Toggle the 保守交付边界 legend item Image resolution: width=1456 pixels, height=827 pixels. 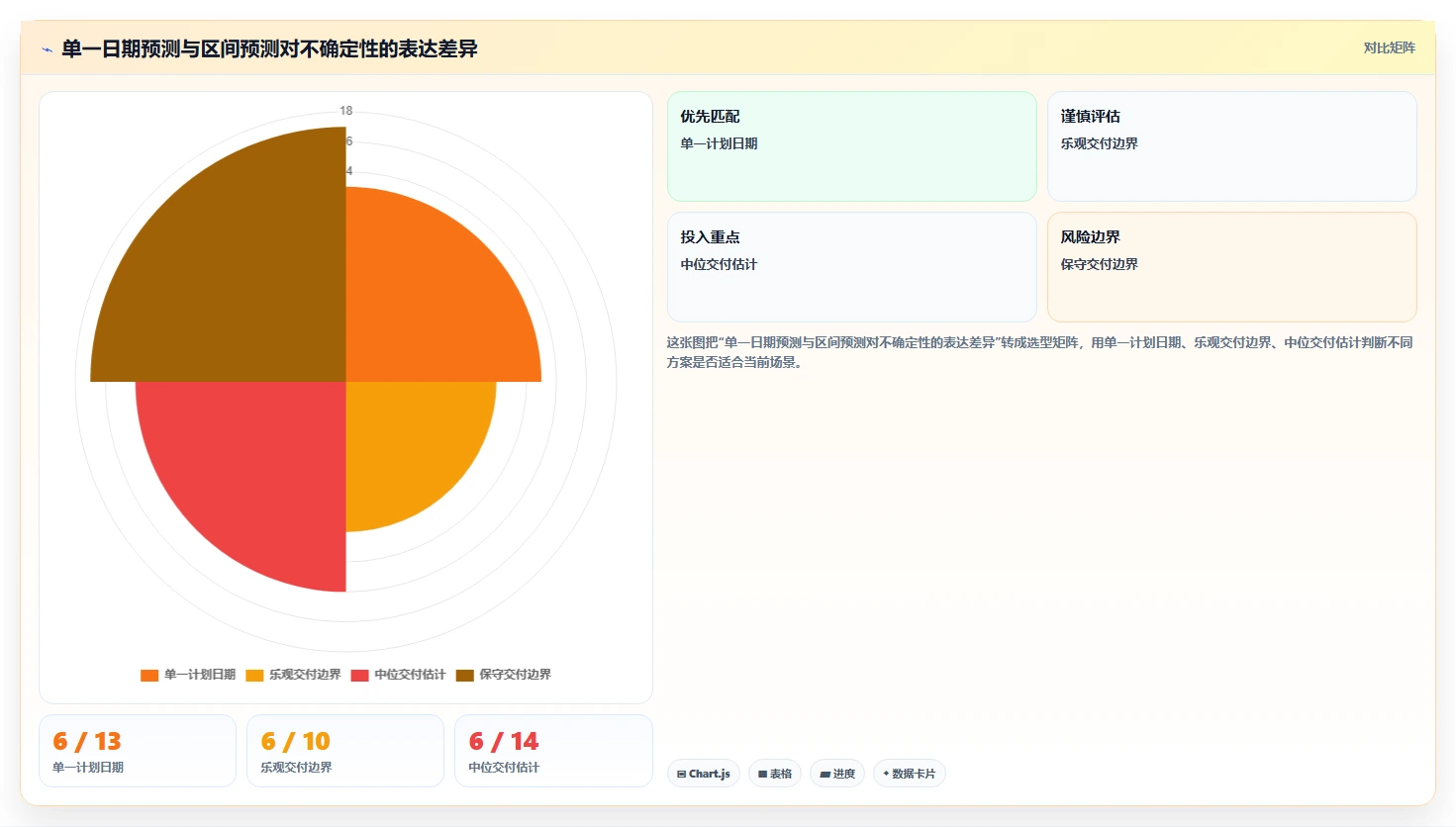(x=503, y=675)
